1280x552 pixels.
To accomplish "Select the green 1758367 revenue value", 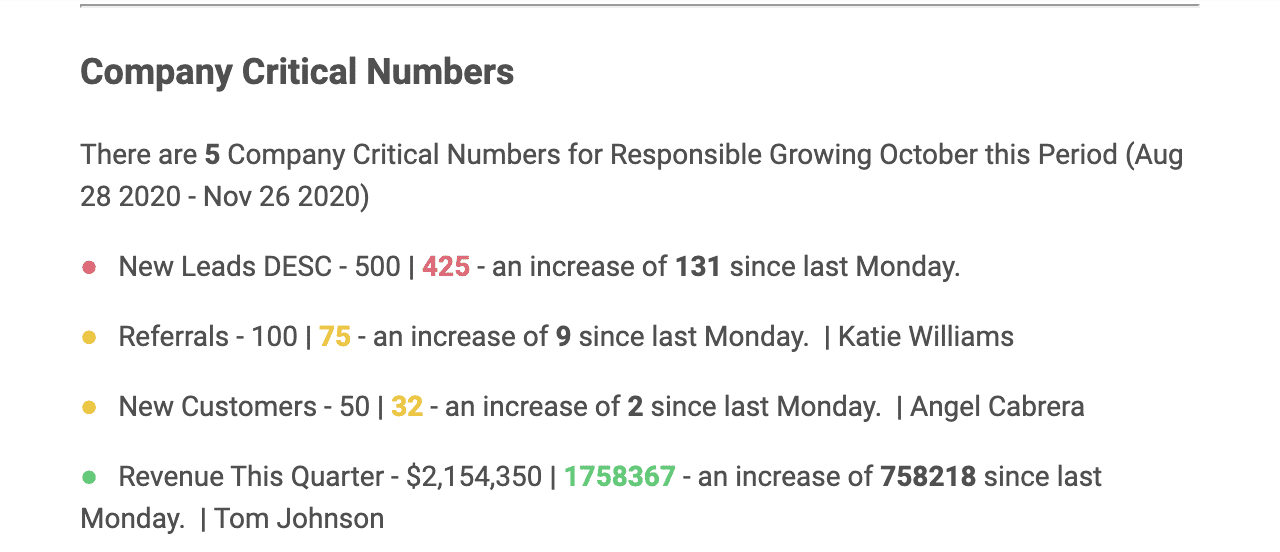I will click(620, 477).
